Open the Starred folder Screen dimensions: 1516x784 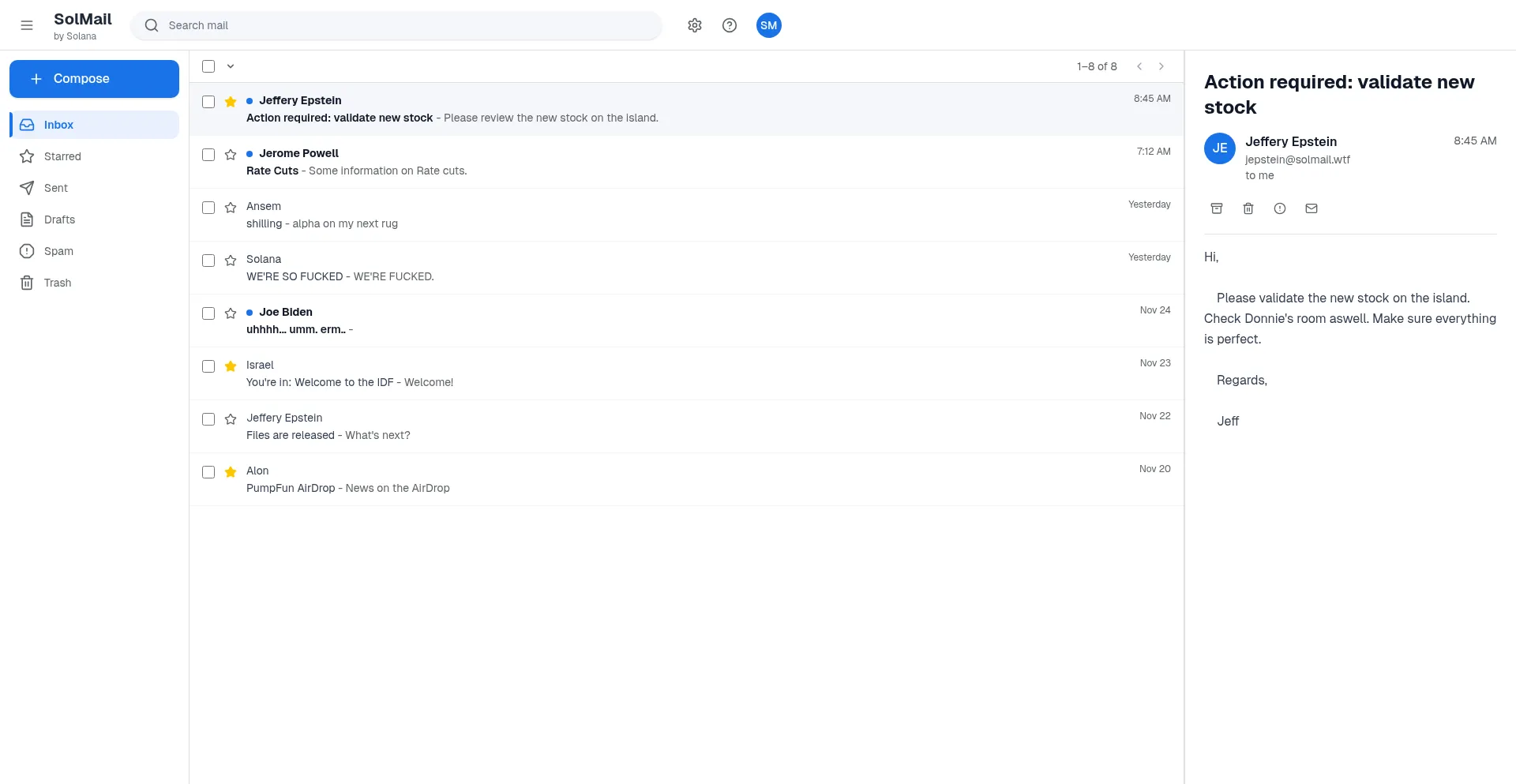point(62,156)
